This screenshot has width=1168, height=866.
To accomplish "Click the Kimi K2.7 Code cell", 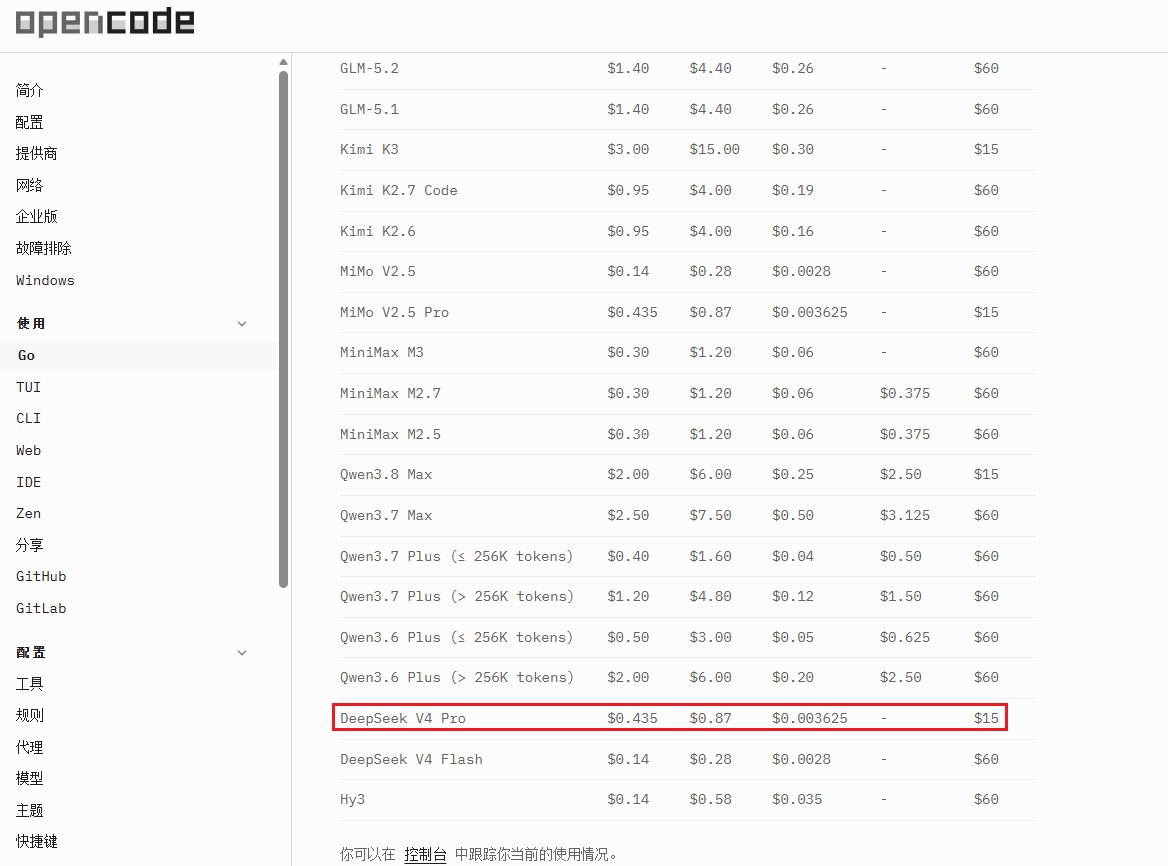I will click(x=399, y=191).
